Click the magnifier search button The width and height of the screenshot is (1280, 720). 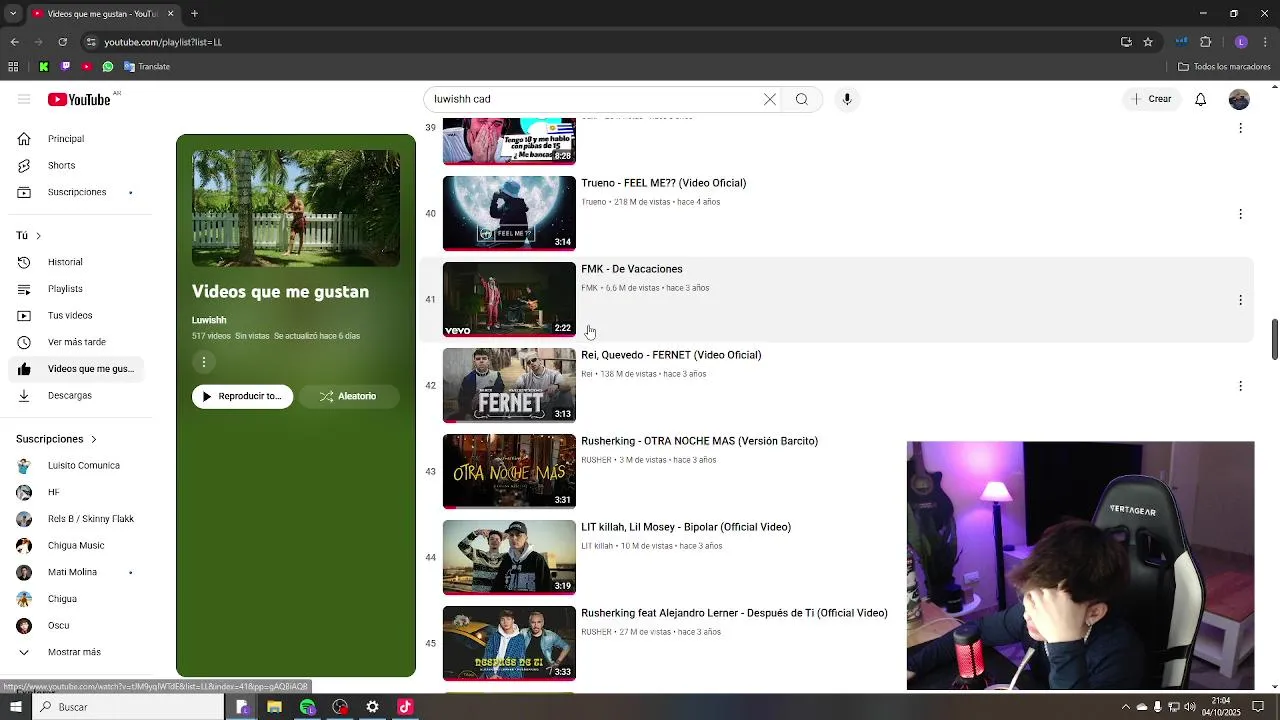(x=801, y=99)
